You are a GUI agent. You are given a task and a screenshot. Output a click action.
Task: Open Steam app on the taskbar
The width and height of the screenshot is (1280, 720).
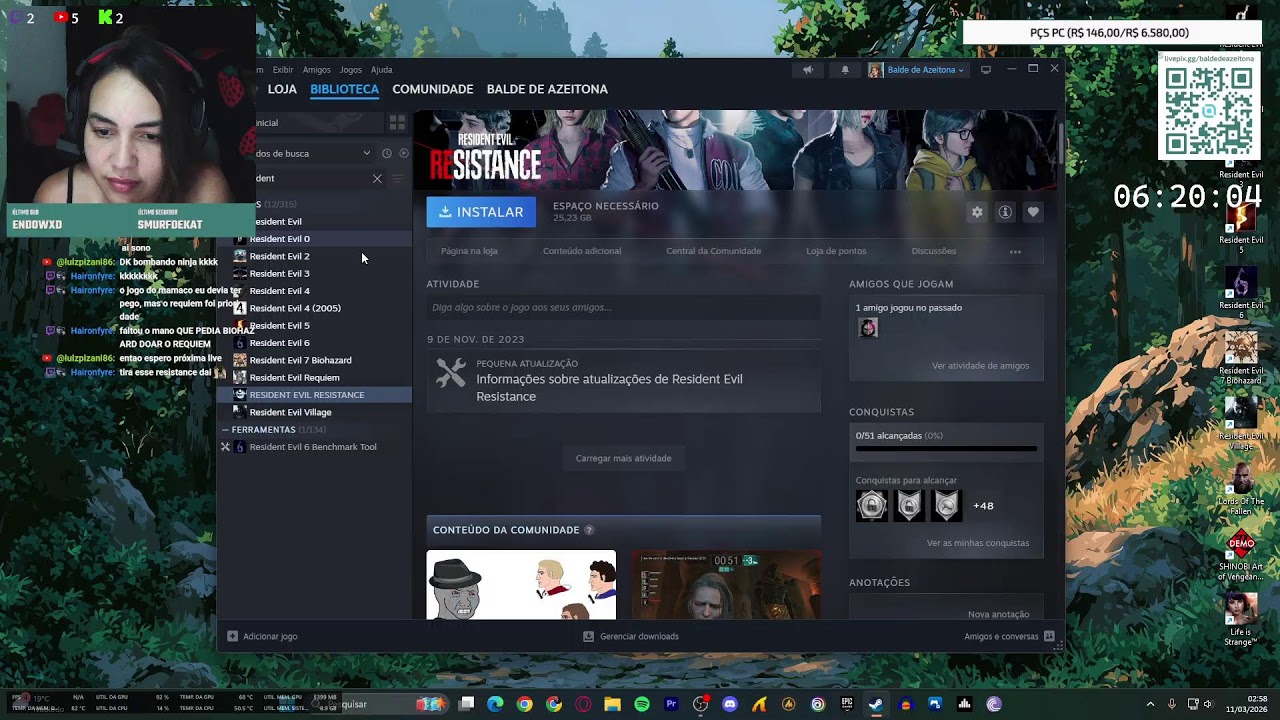pyautogui.click(x=876, y=704)
